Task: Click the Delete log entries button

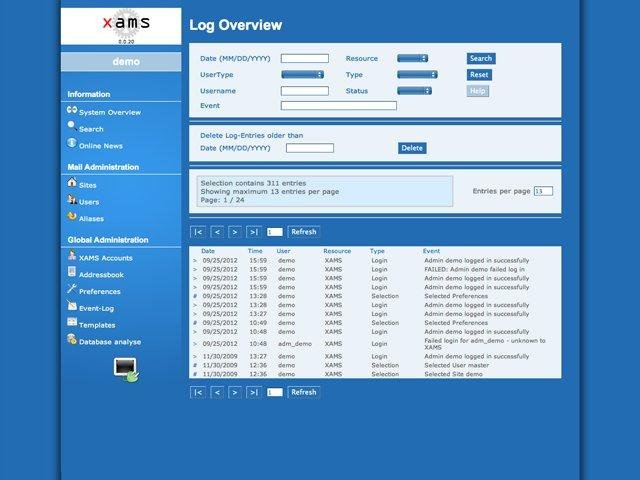Action: pyautogui.click(x=412, y=148)
